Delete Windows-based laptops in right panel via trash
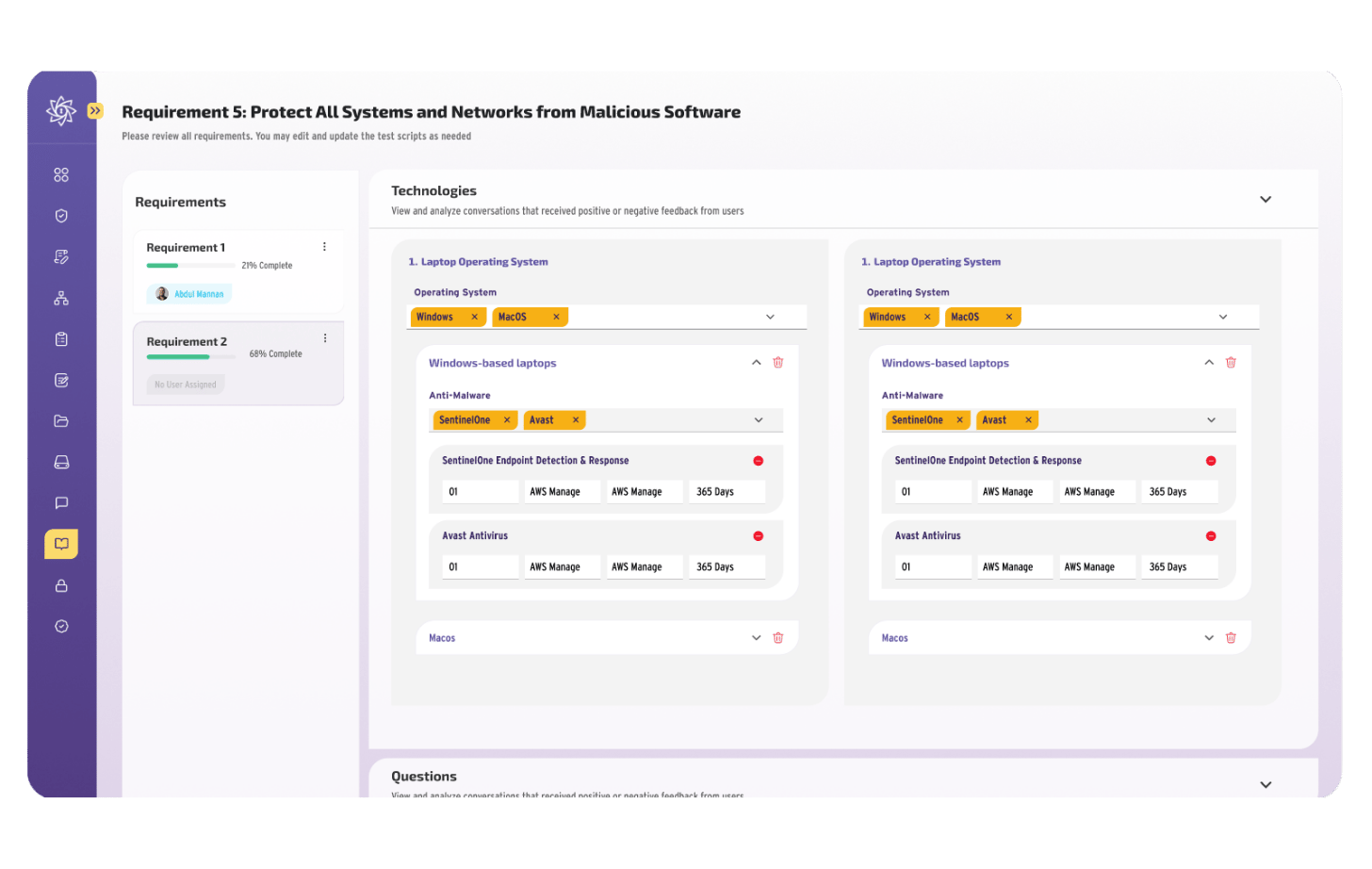Screen dimensions: 1372x869 point(1231,363)
